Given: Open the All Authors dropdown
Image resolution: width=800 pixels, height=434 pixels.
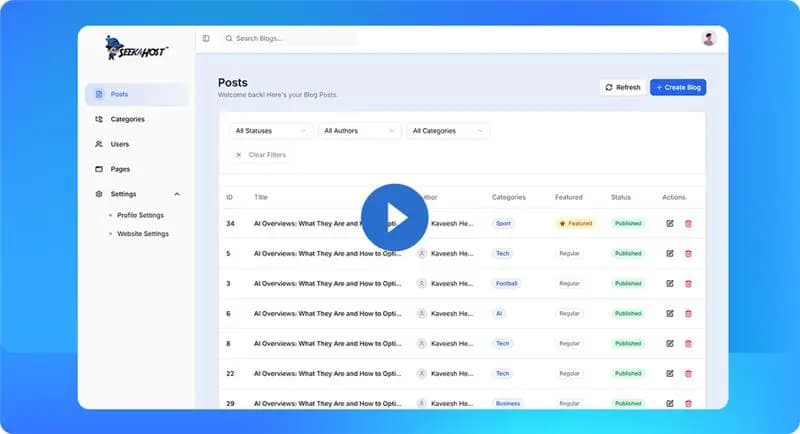Looking at the screenshot, I should 359,131.
